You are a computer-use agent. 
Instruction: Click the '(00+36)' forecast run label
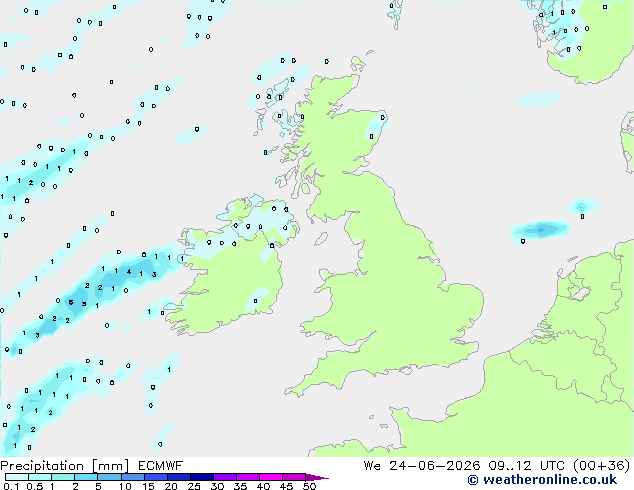(x=602, y=466)
